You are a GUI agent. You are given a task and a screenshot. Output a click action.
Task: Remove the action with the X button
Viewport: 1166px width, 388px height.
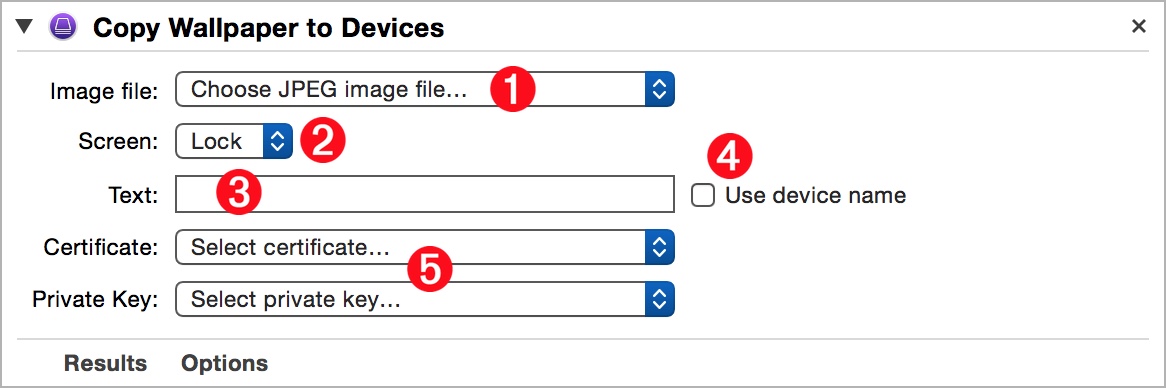[x=1138, y=27]
